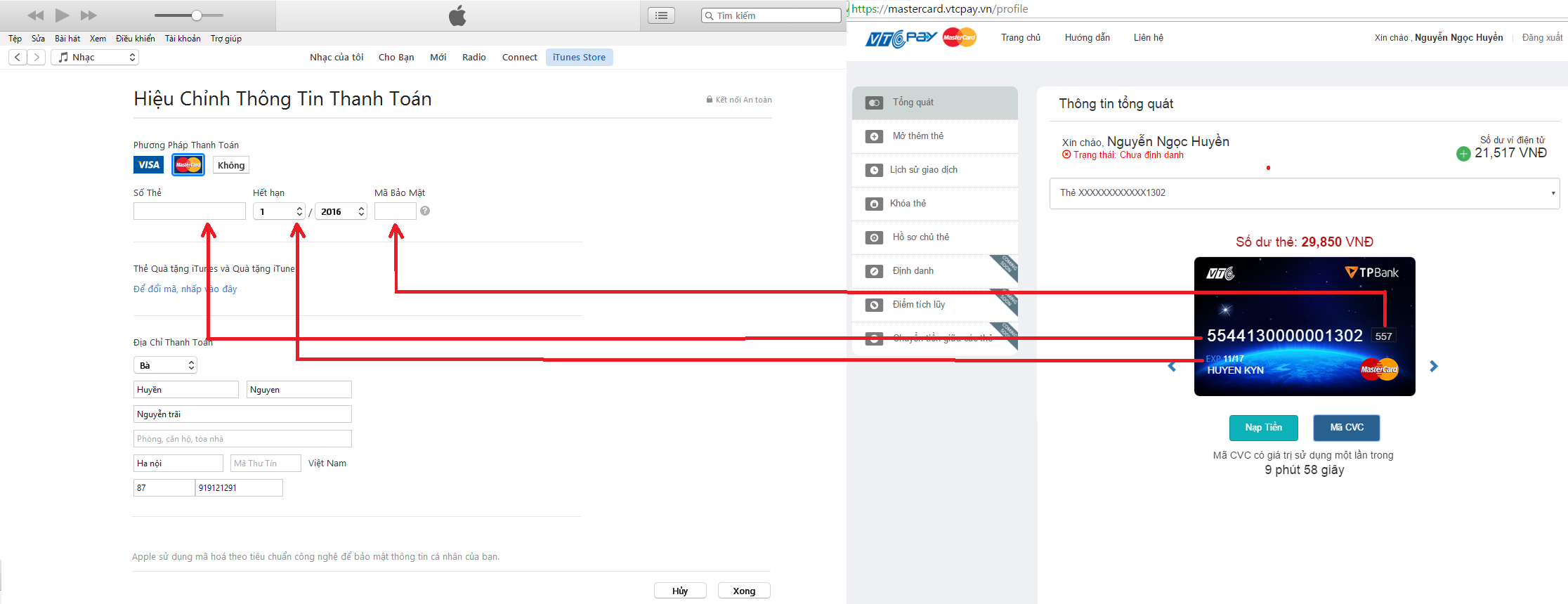Switch to Cho Bạn tab
The width and height of the screenshot is (1568, 604).
pyautogui.click(x=396, y=58)
